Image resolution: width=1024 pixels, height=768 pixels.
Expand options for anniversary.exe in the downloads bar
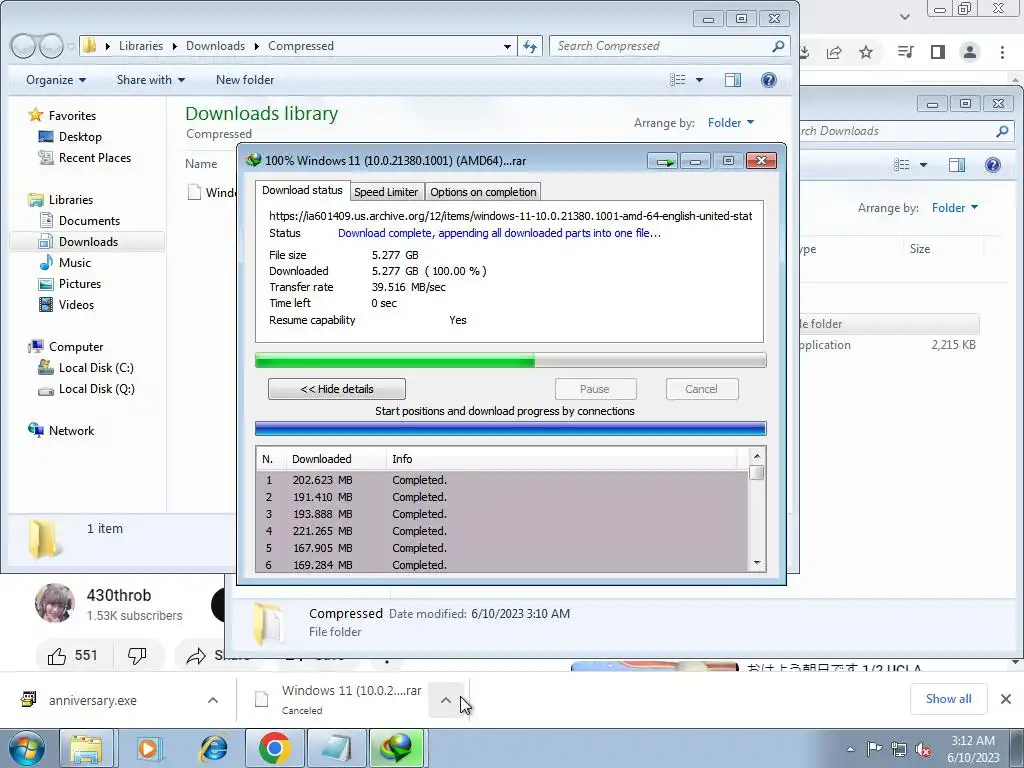click(x=213, y=700)
